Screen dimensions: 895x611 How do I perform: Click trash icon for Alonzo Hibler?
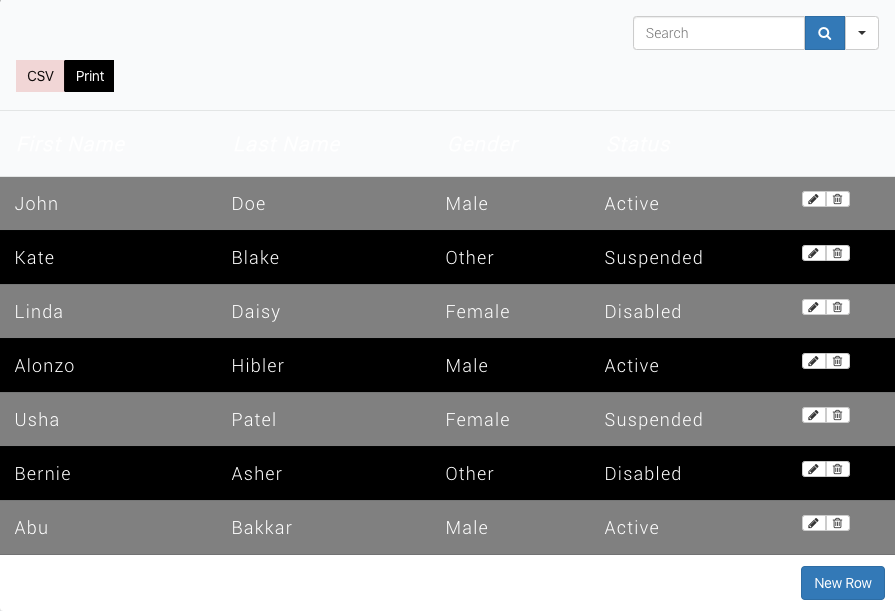[x=838, y=361]
